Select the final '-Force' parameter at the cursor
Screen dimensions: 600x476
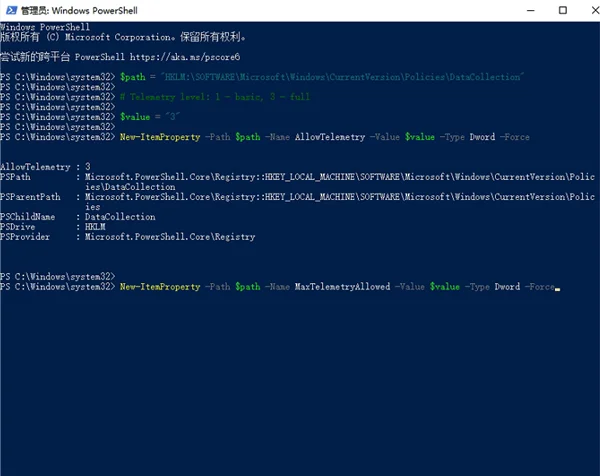pyautogui.click(x=540, y=287)
